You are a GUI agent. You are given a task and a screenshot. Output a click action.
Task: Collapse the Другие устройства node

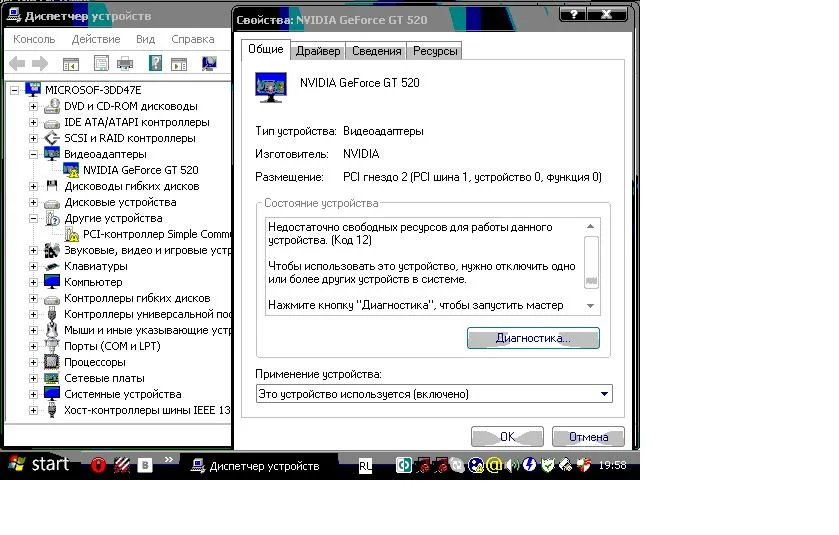point(33,218)
